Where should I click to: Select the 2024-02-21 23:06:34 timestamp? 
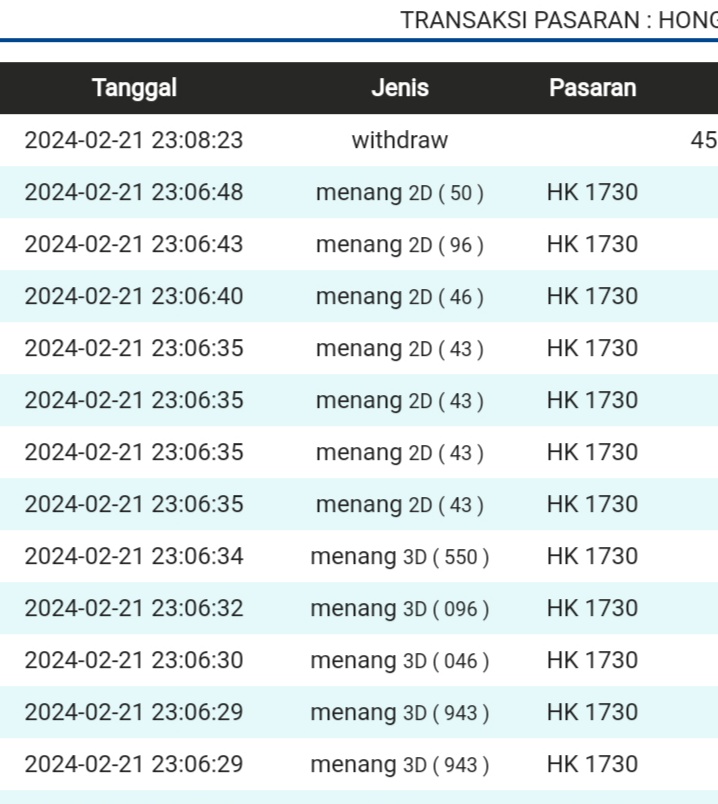[x=134, y=556]
